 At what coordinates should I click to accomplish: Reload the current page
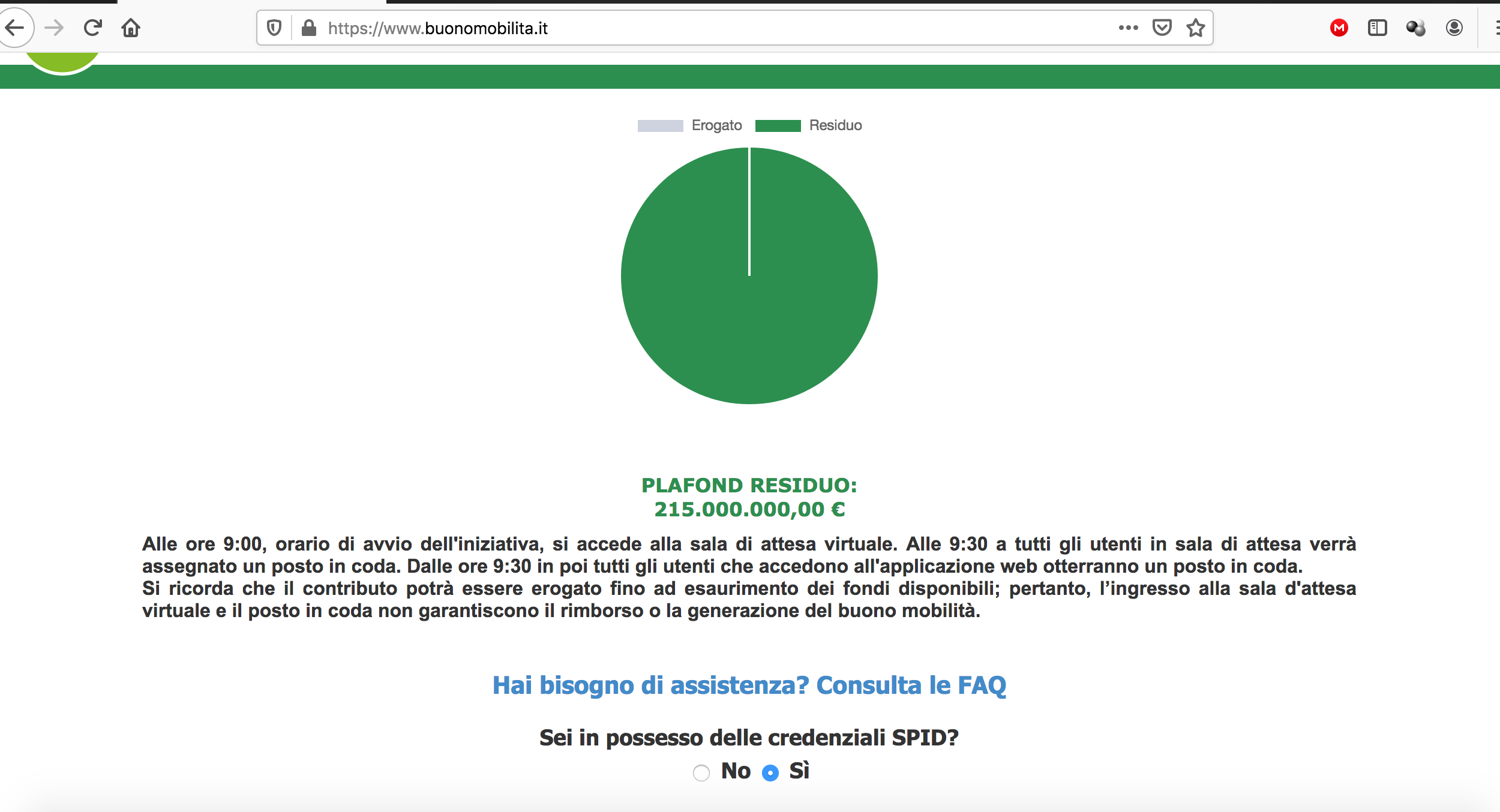tap(92, 28)
